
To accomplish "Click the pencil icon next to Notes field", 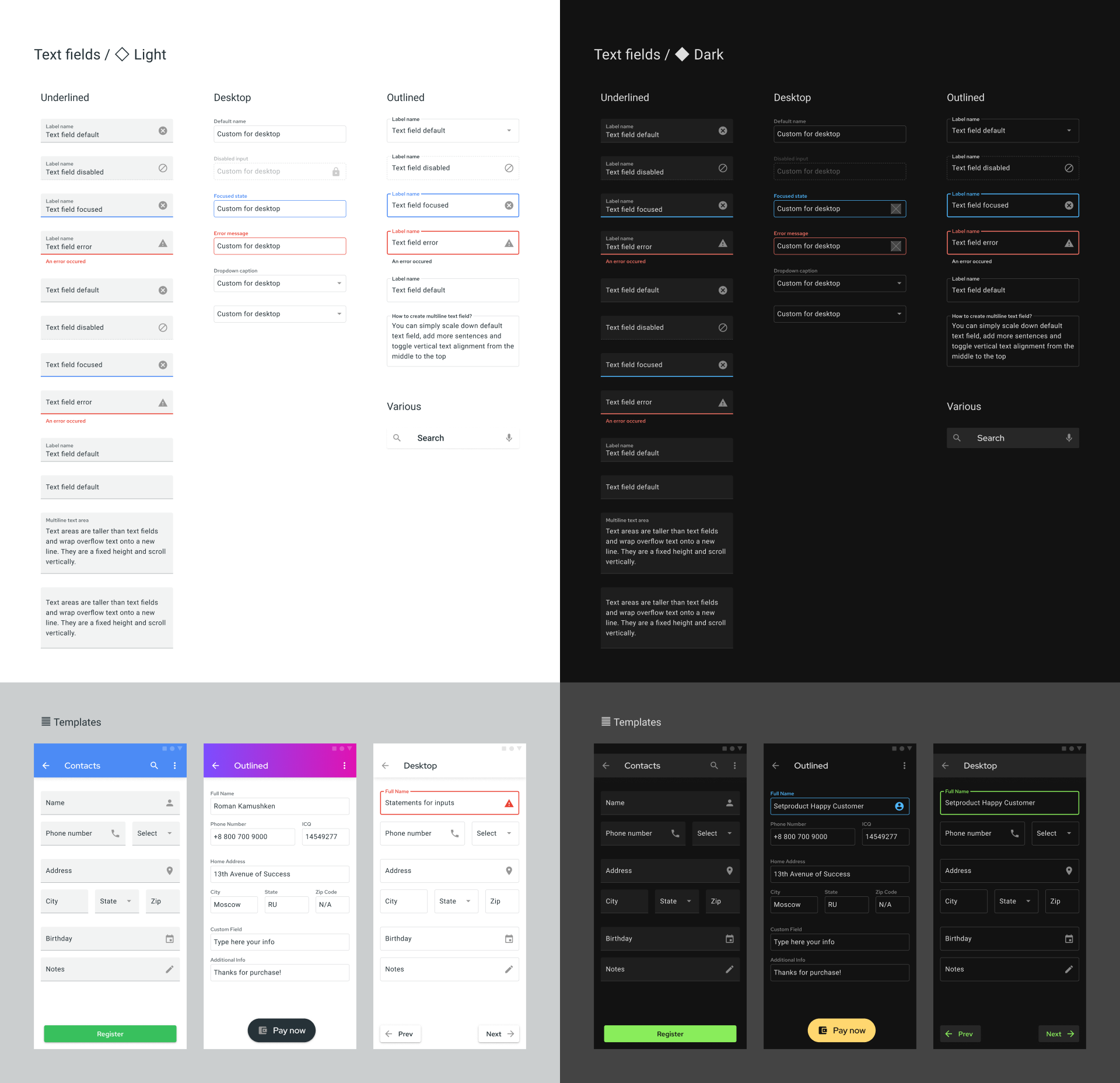I will 168,966.
